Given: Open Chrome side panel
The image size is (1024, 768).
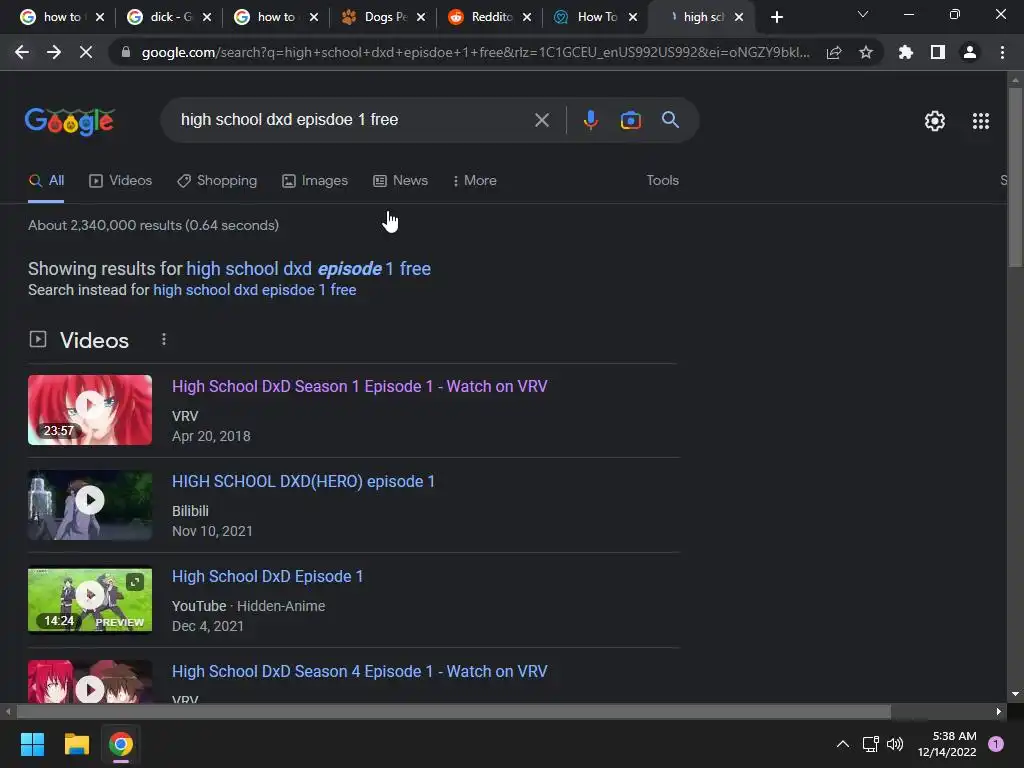Looking at the screenshot, I should pyautogui.click(x=938, y=52).
